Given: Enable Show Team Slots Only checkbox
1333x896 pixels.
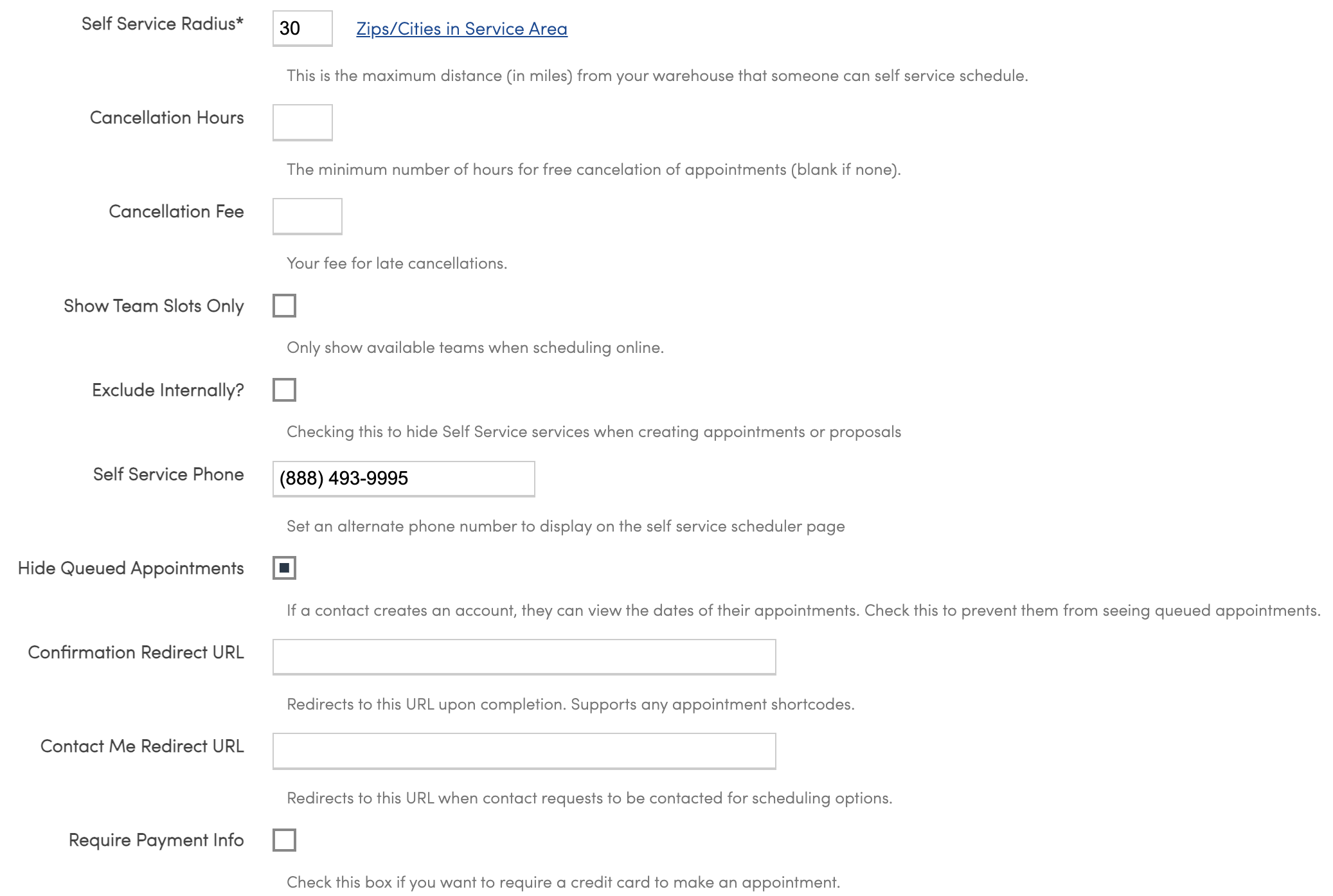Looking at the screenshot, I should (x=284, y=306).
